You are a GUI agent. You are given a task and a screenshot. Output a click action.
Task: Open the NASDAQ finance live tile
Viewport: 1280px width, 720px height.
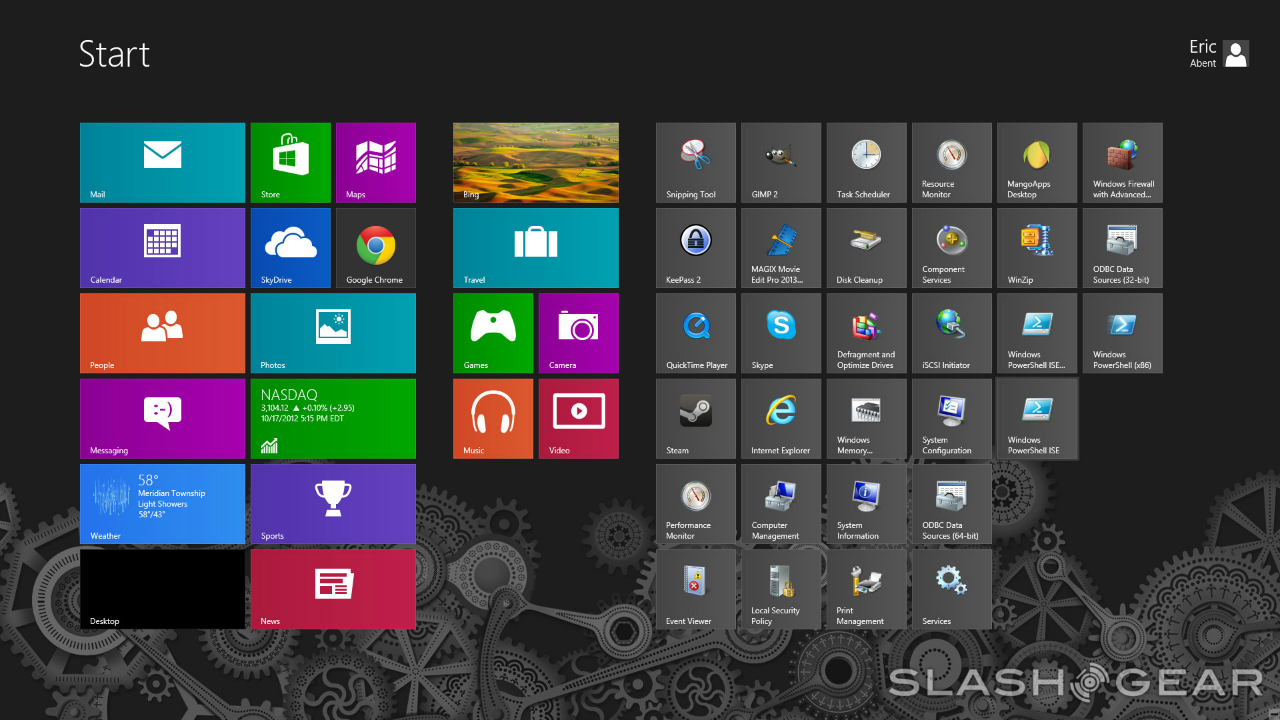(333, 419)
